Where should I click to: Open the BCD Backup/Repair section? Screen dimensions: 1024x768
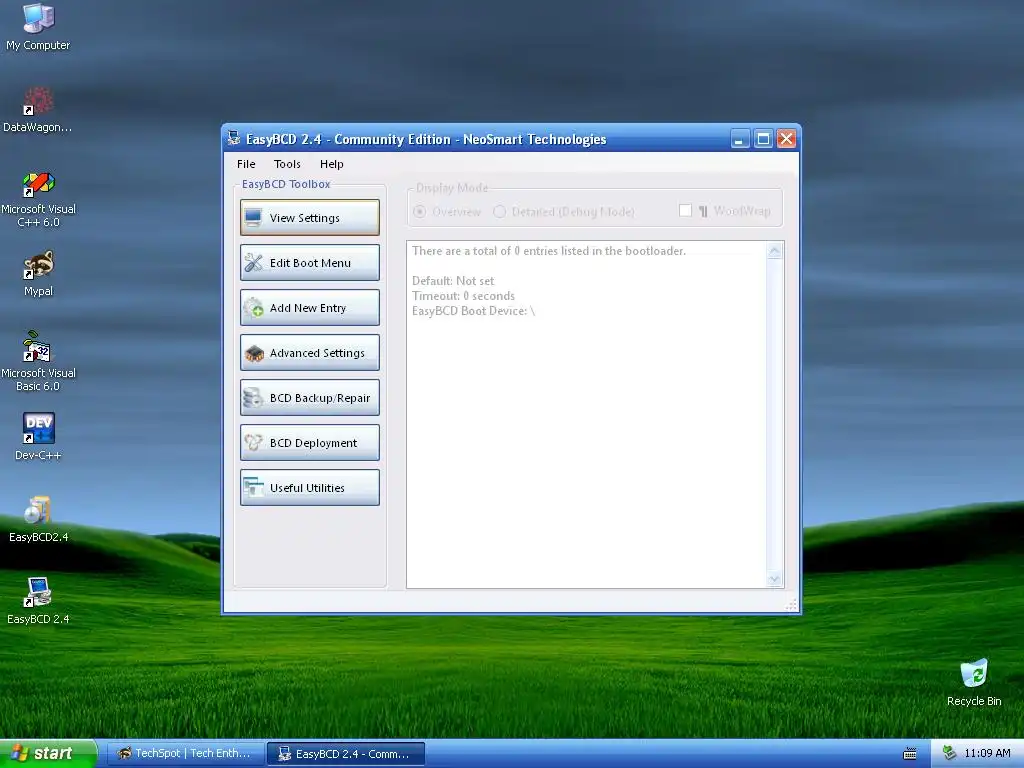310,398
